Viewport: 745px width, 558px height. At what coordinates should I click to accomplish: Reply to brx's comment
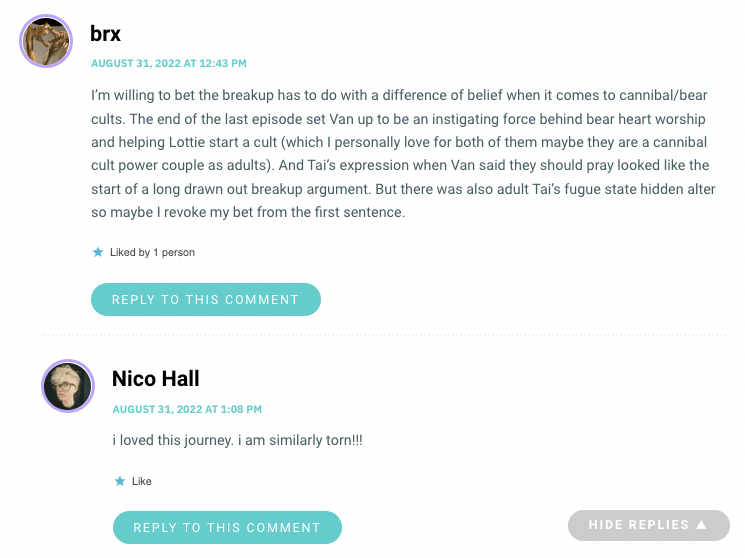(206, 299)
